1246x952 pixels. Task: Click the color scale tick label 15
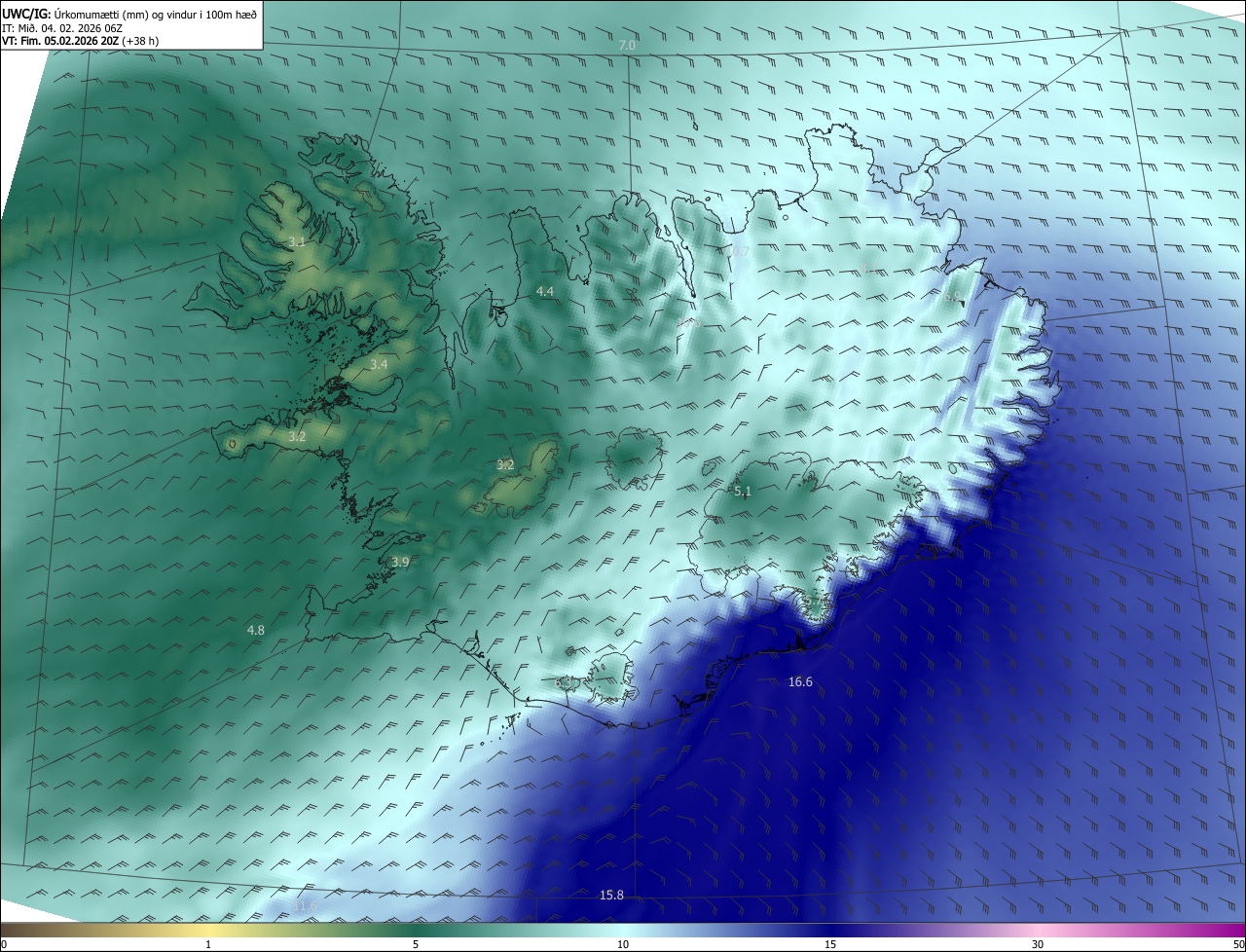(x=830, y=945)
